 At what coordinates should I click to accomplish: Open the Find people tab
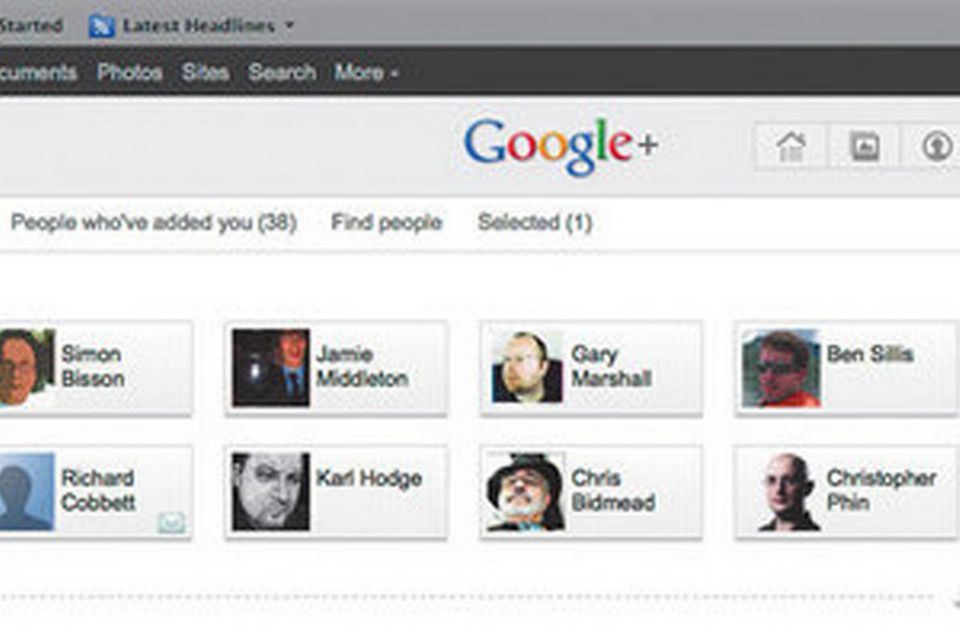point(386,222)
